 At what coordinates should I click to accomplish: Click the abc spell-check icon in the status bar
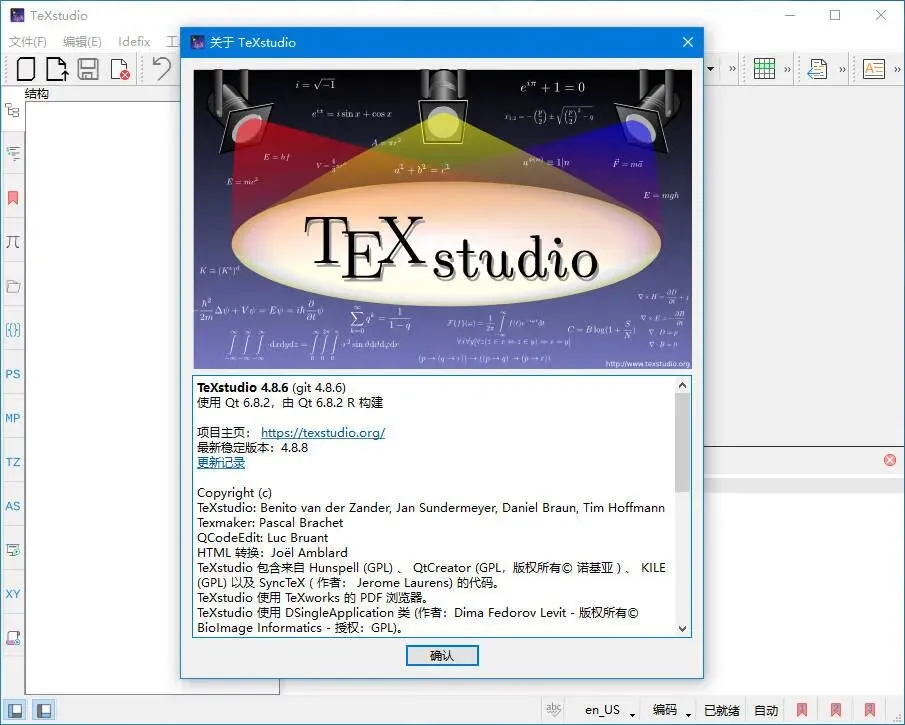[x=554, y=709]
